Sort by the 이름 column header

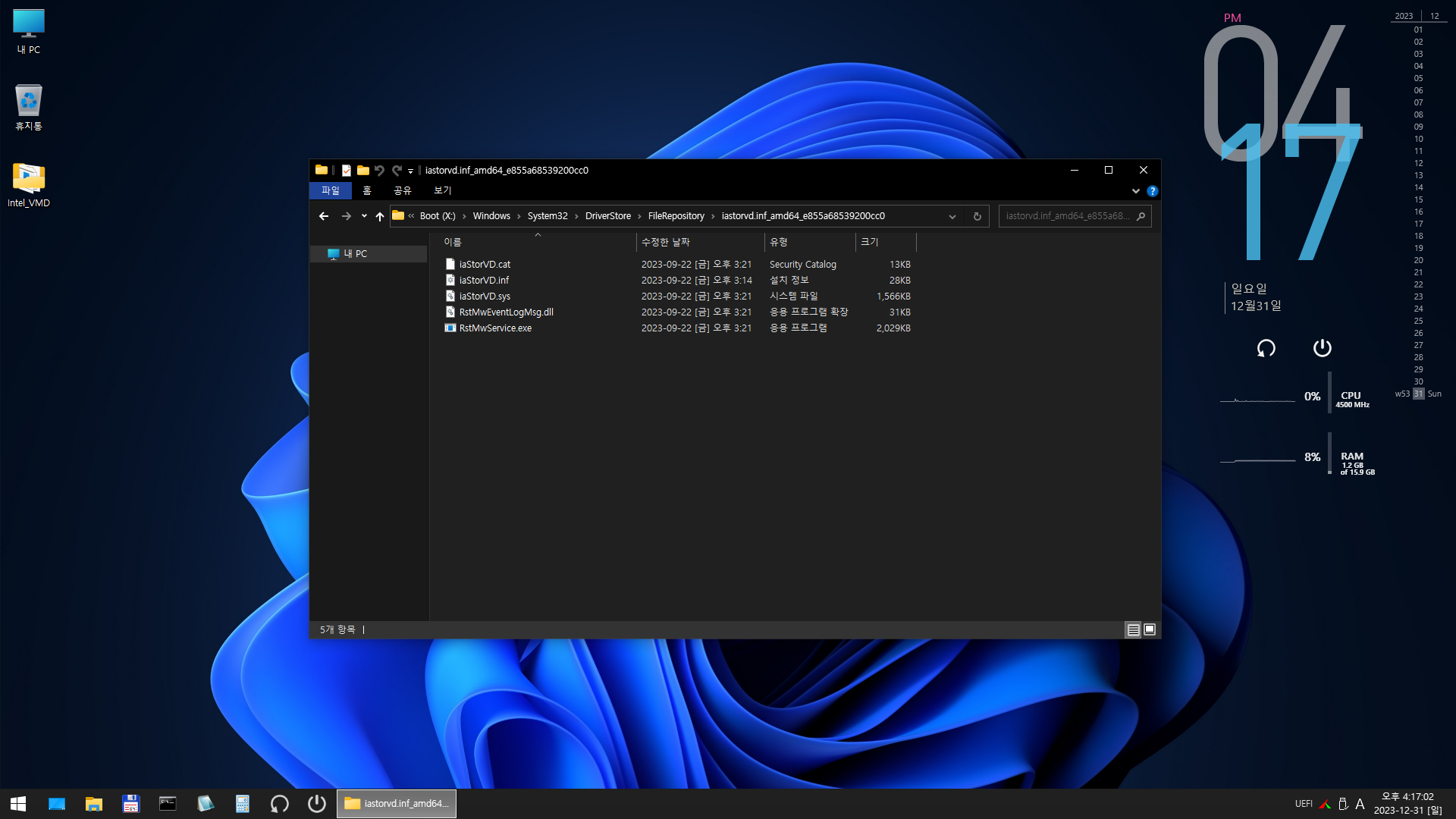(x=538, y=242)
